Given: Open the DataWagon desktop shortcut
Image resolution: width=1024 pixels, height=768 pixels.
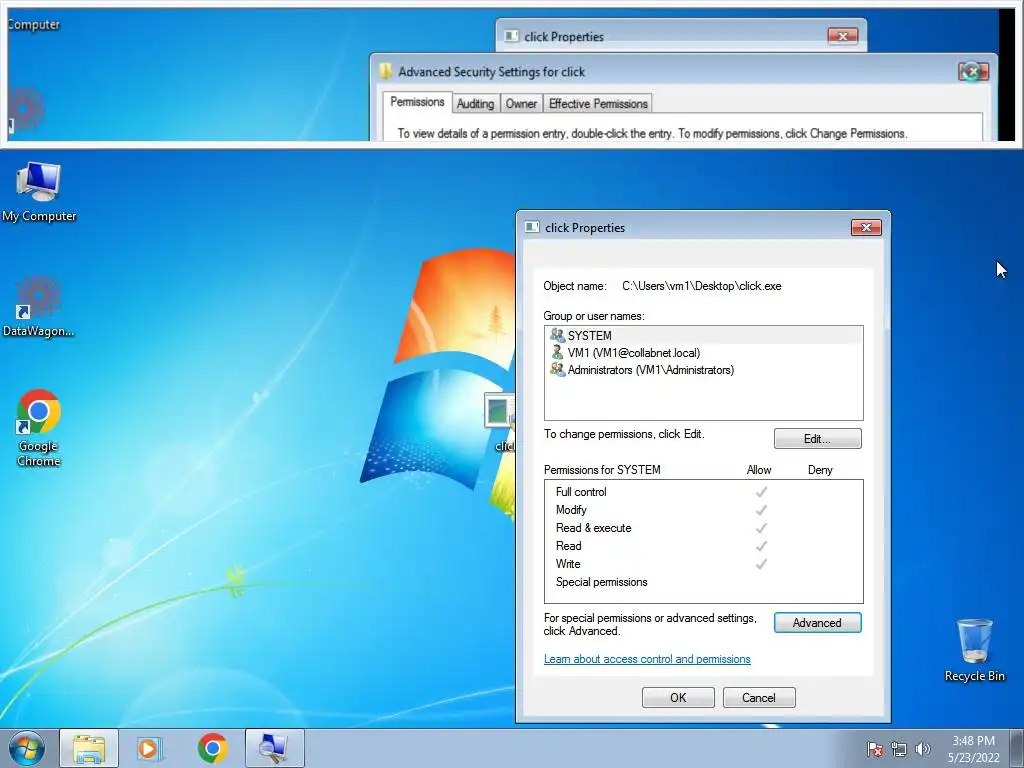Looking at the screenshot, I should 39,306.
